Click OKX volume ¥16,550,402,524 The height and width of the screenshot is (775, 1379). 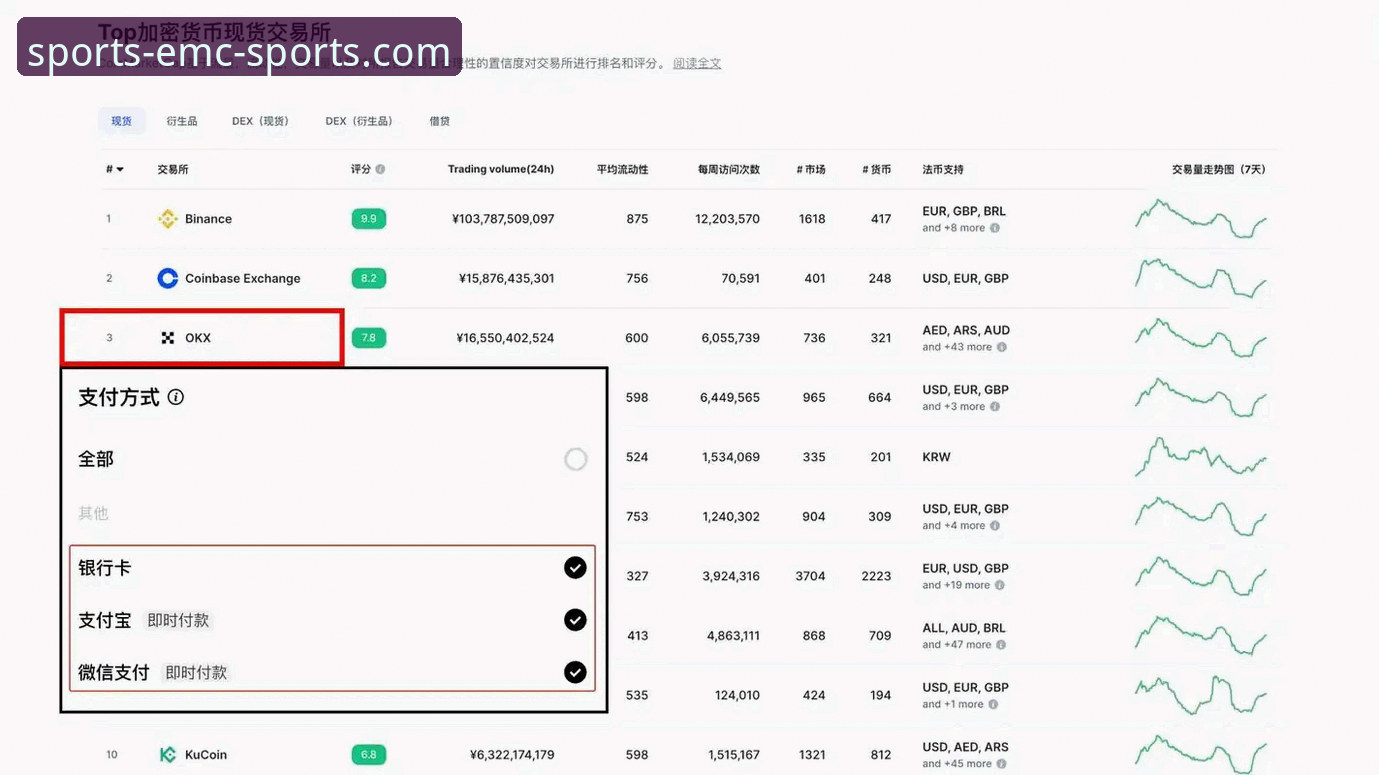tap(506, 338)
